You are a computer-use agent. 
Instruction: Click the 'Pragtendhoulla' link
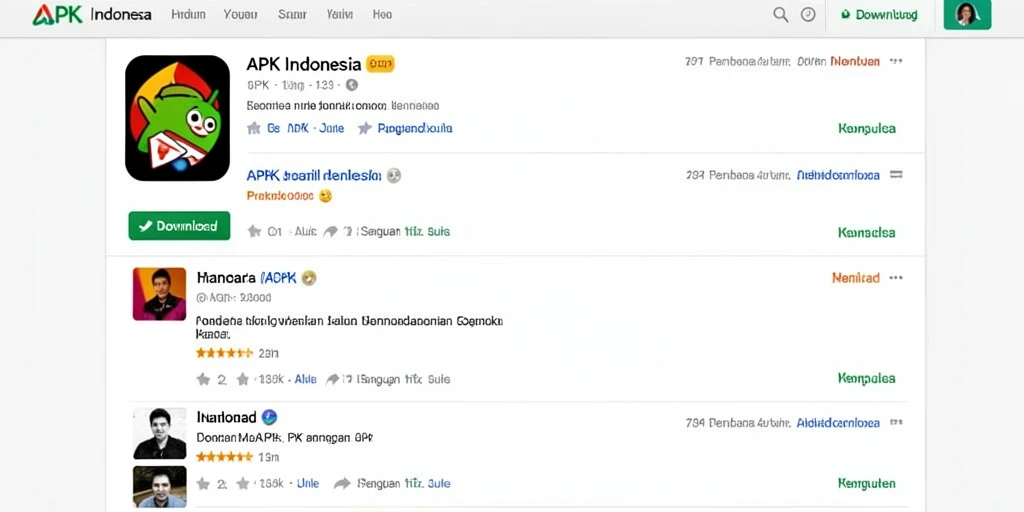(415, 129)
